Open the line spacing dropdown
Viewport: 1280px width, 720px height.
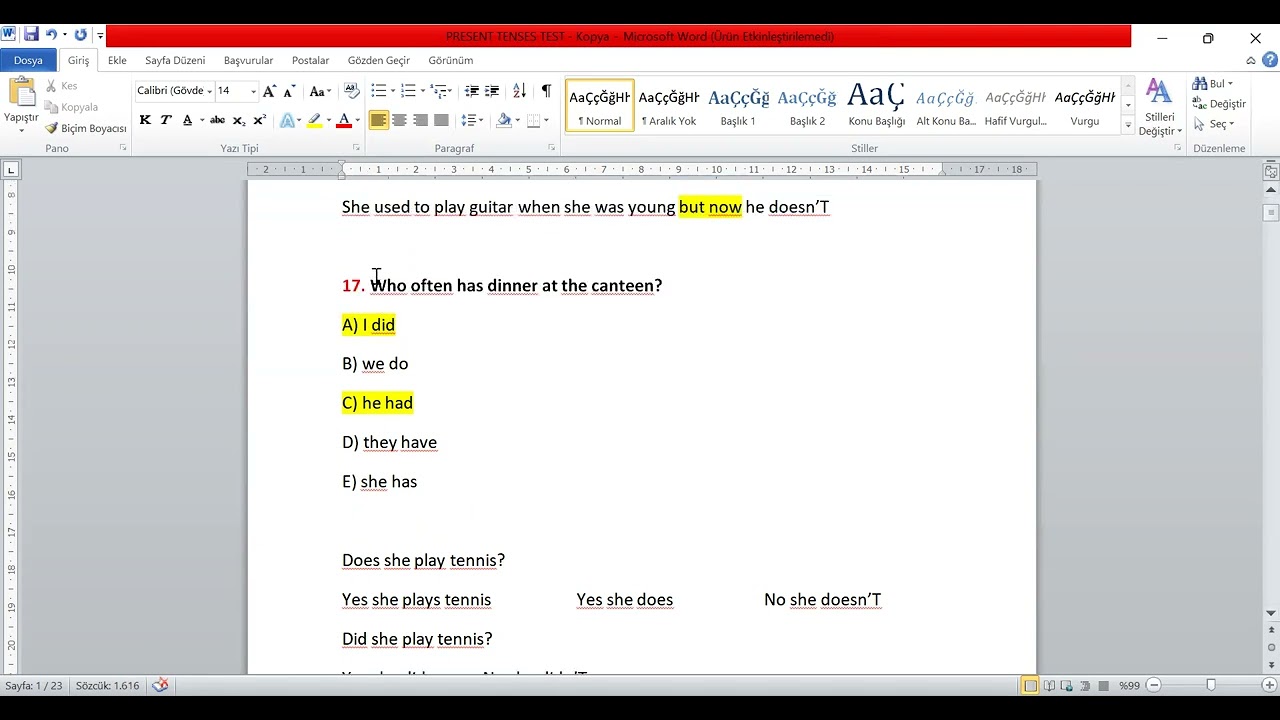click(472, 120)
